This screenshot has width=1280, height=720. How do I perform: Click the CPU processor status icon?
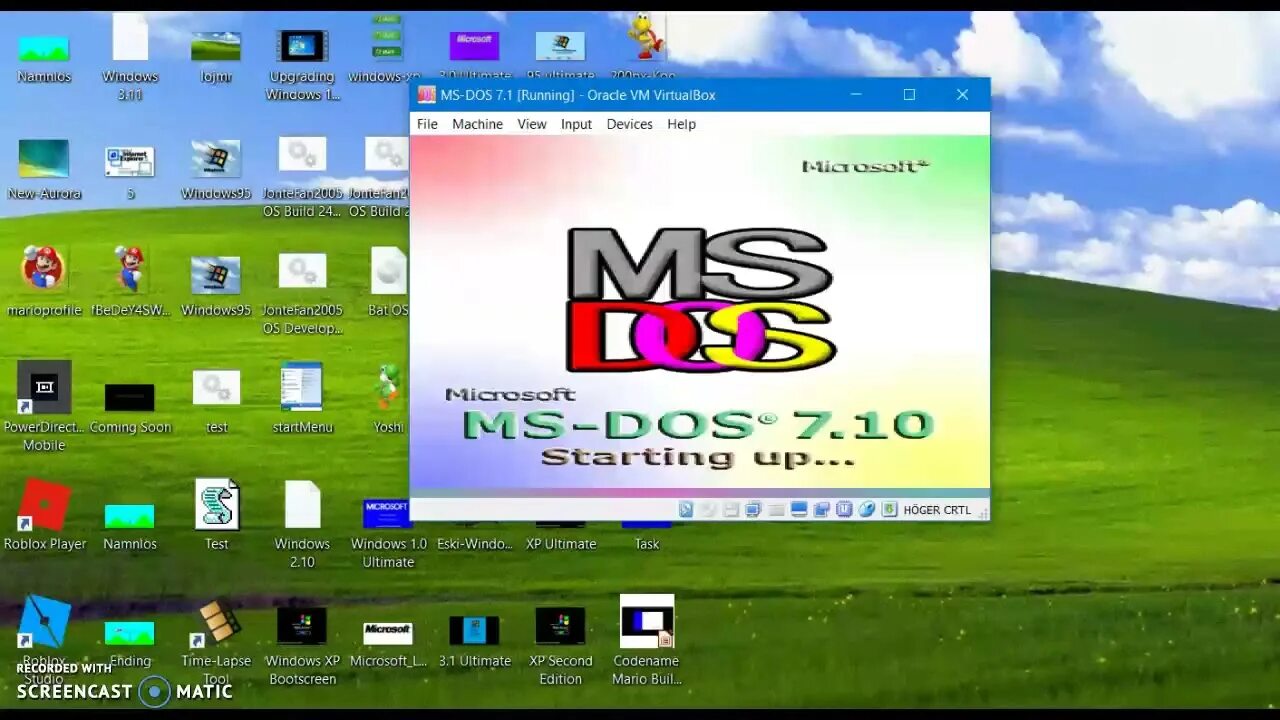coord(844,510)
